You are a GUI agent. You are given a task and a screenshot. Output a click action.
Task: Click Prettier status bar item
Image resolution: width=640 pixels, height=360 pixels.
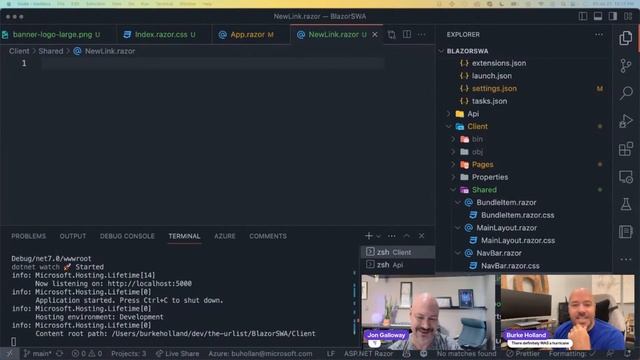523,353
